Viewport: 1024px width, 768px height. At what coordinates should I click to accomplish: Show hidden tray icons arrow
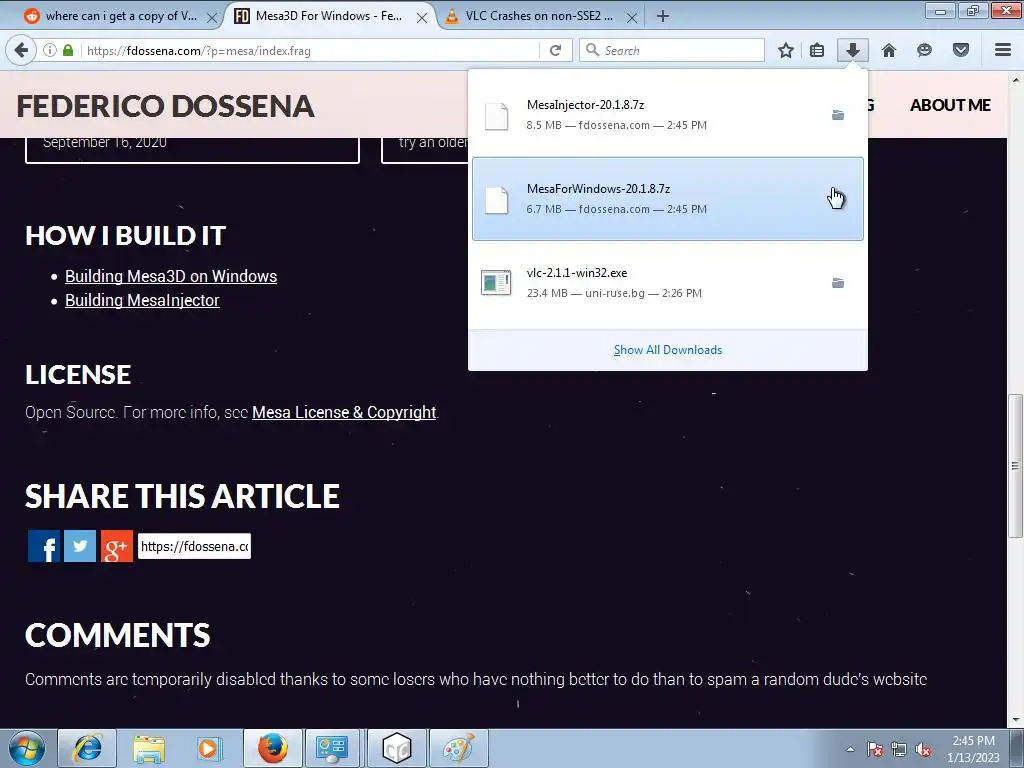tap(850, 749)
